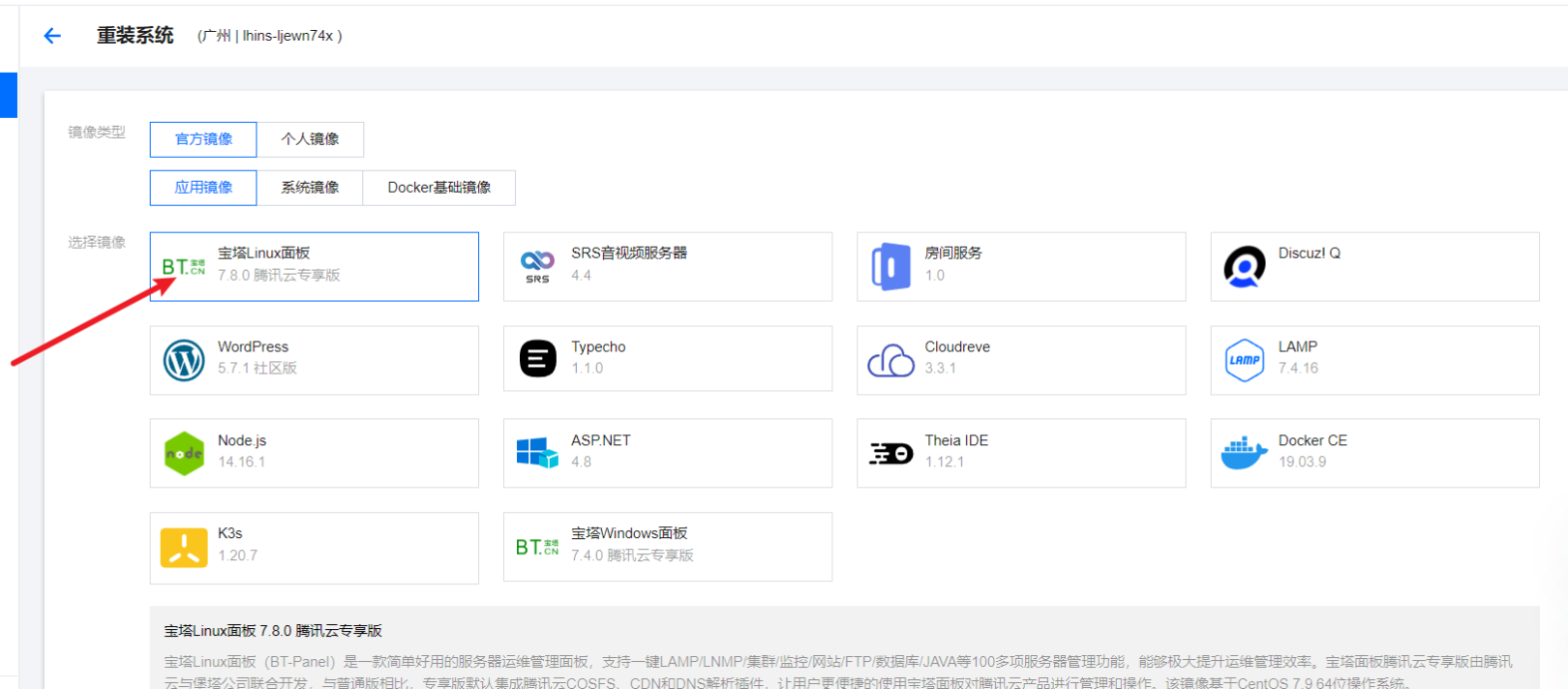Select the 宝塔Windows面板 image title
The image size is (1568, 689).
pos(629,533)
